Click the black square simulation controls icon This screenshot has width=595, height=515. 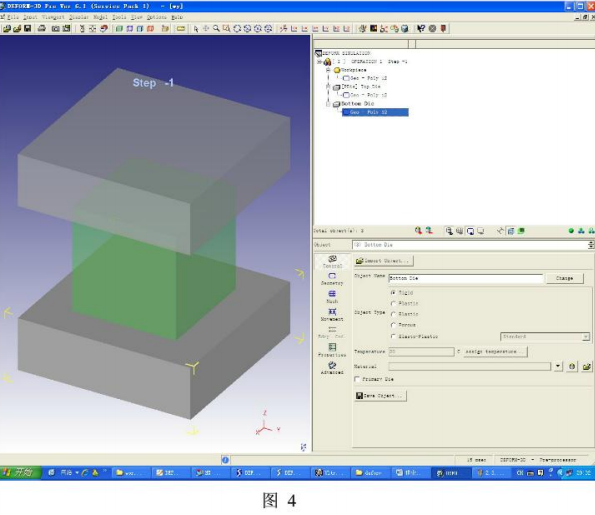pyautogui.click(x=373, y=28)
